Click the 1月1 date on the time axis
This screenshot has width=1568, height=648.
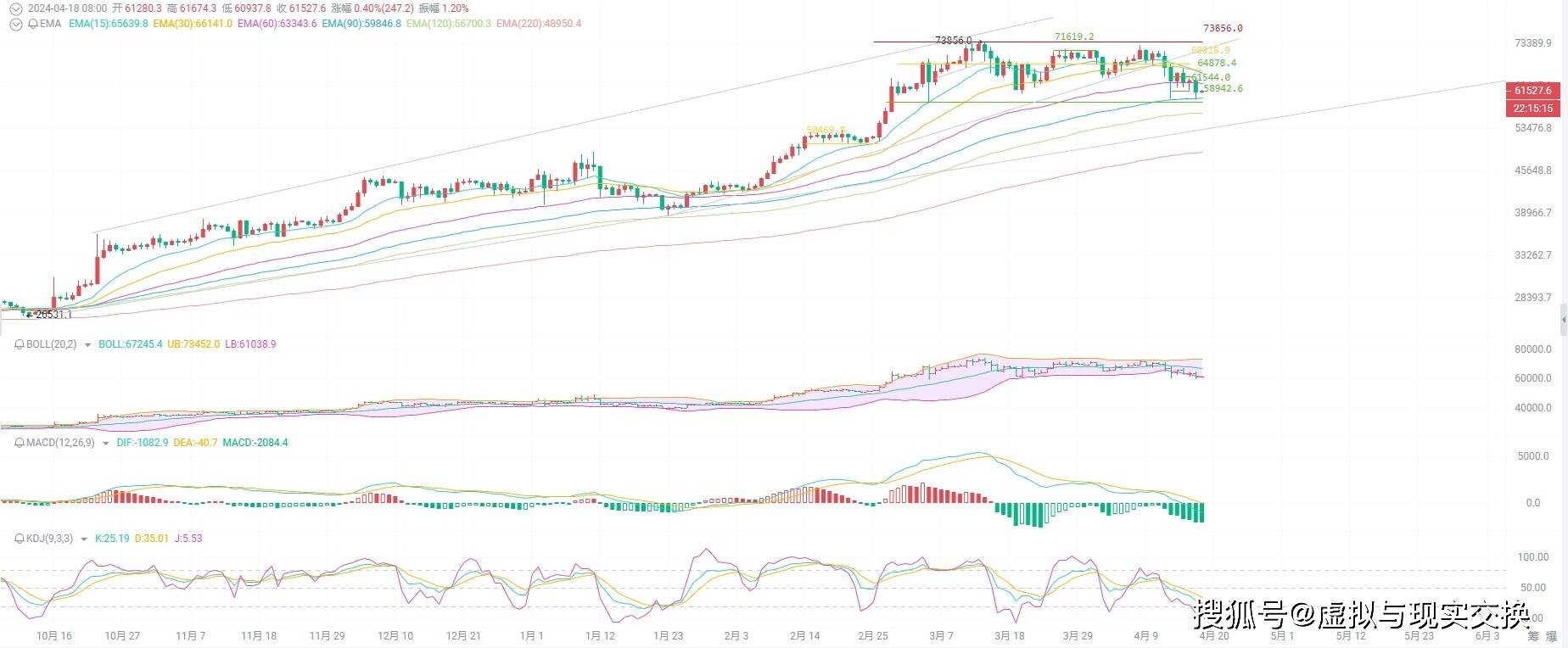click(532, 636)
